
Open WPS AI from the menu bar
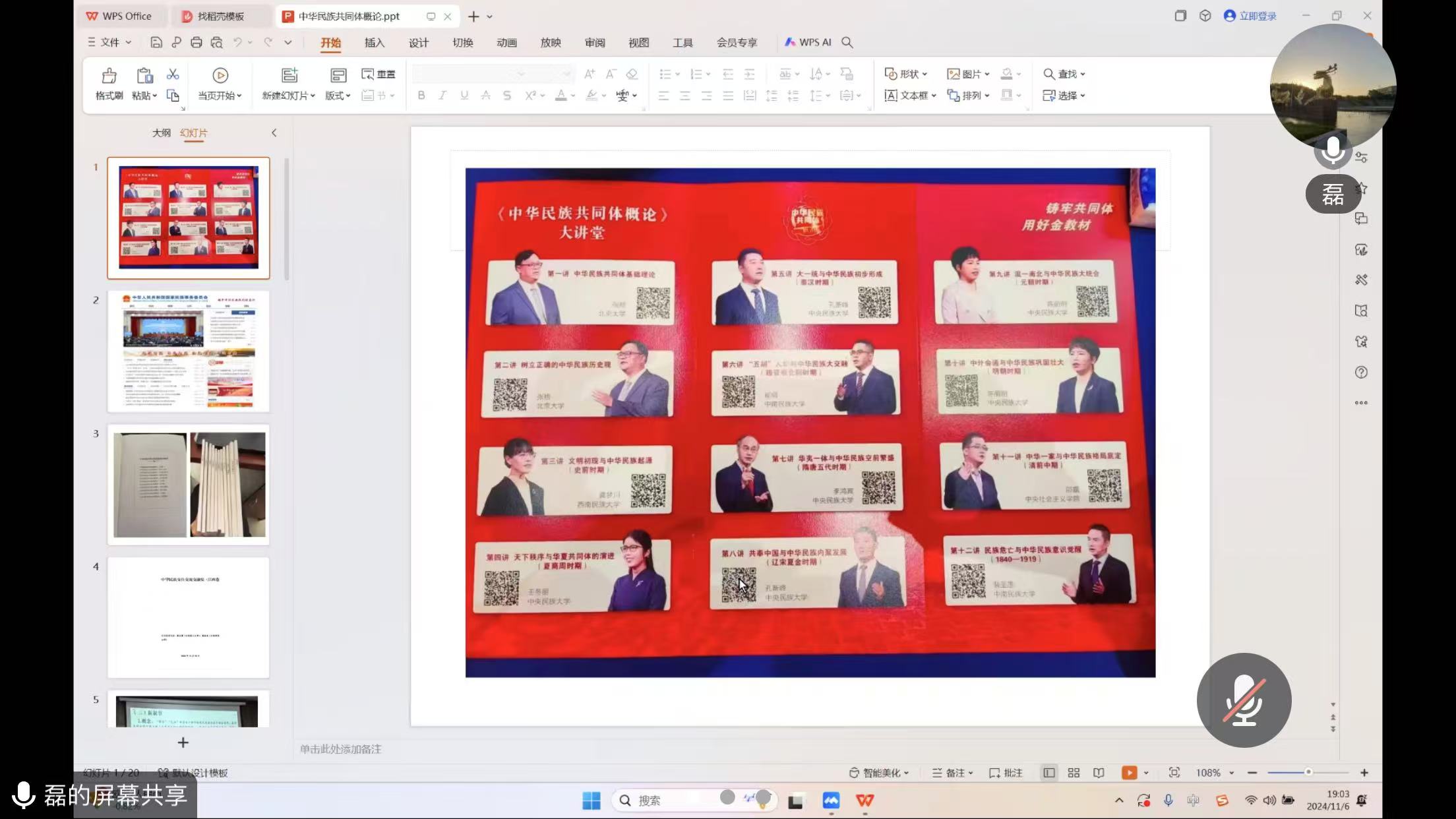[808, 42]
